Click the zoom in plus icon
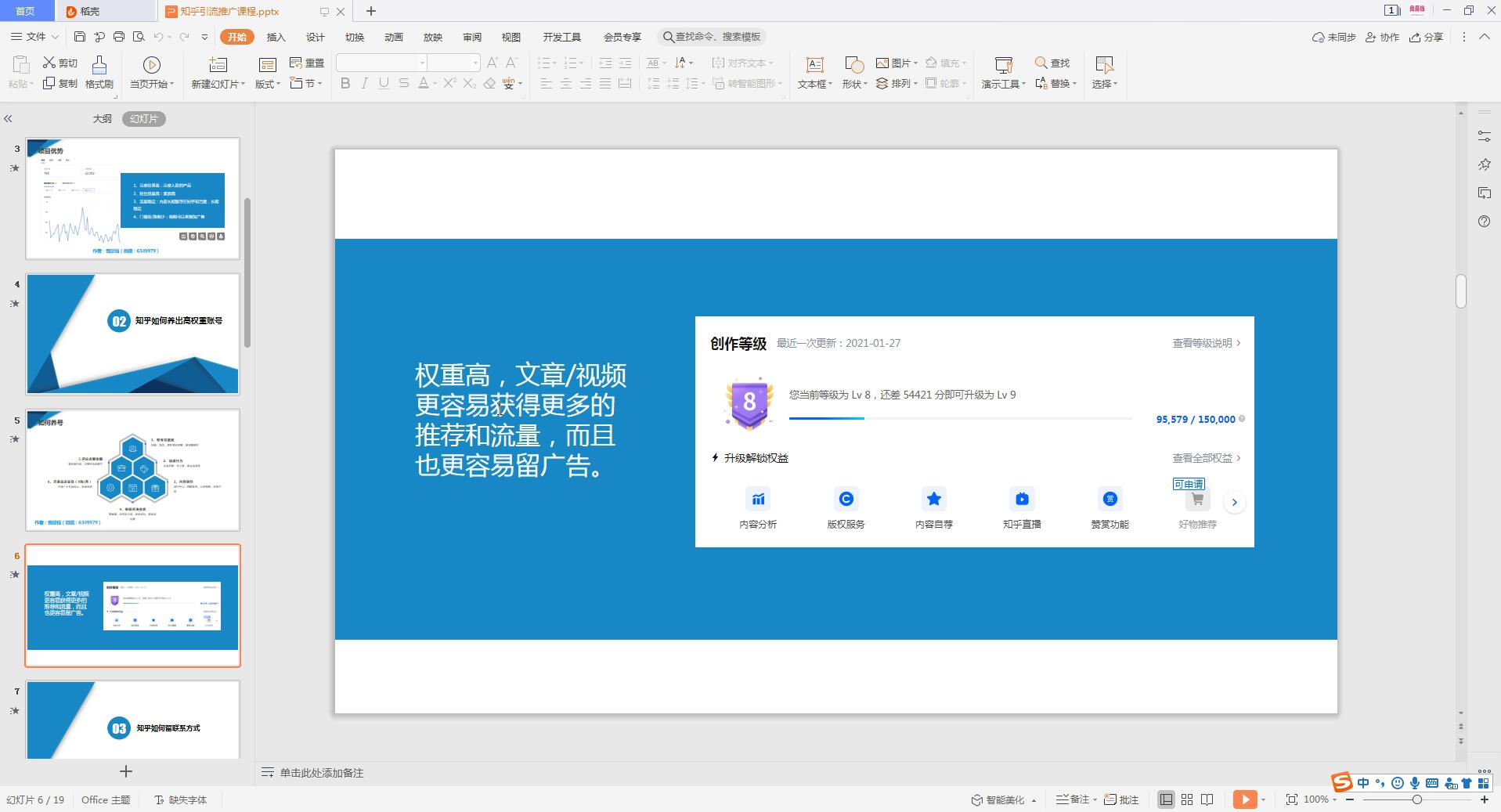This screenshot has width=1501, height=812. (1484, 799)
